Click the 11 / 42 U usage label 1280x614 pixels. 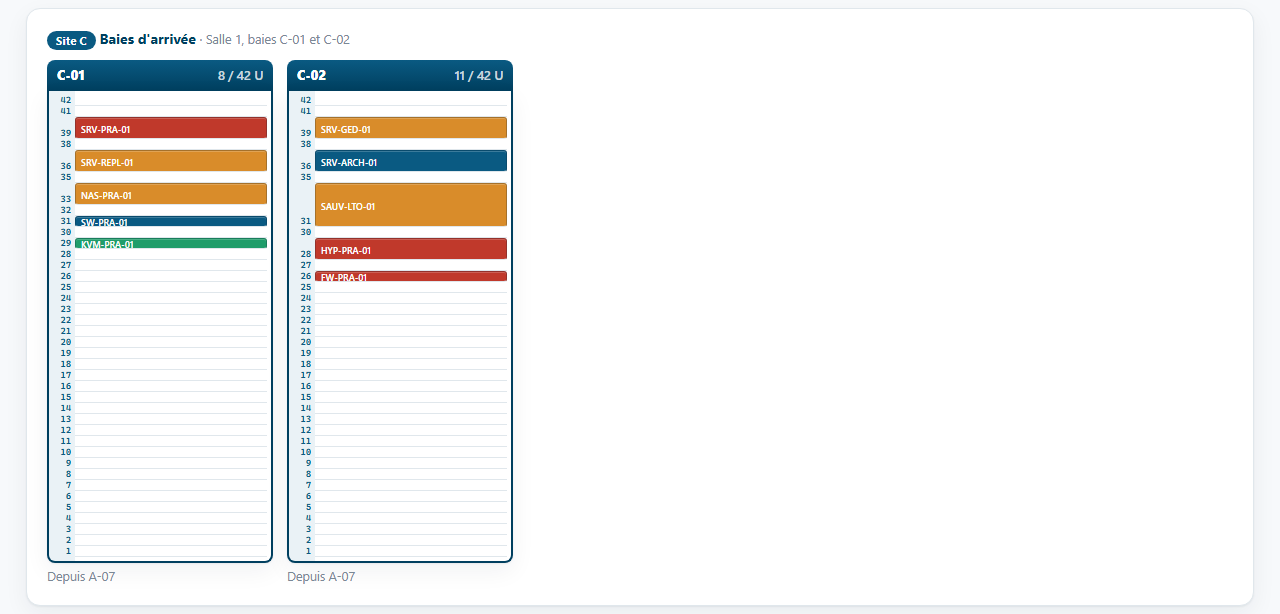point(479,76)
